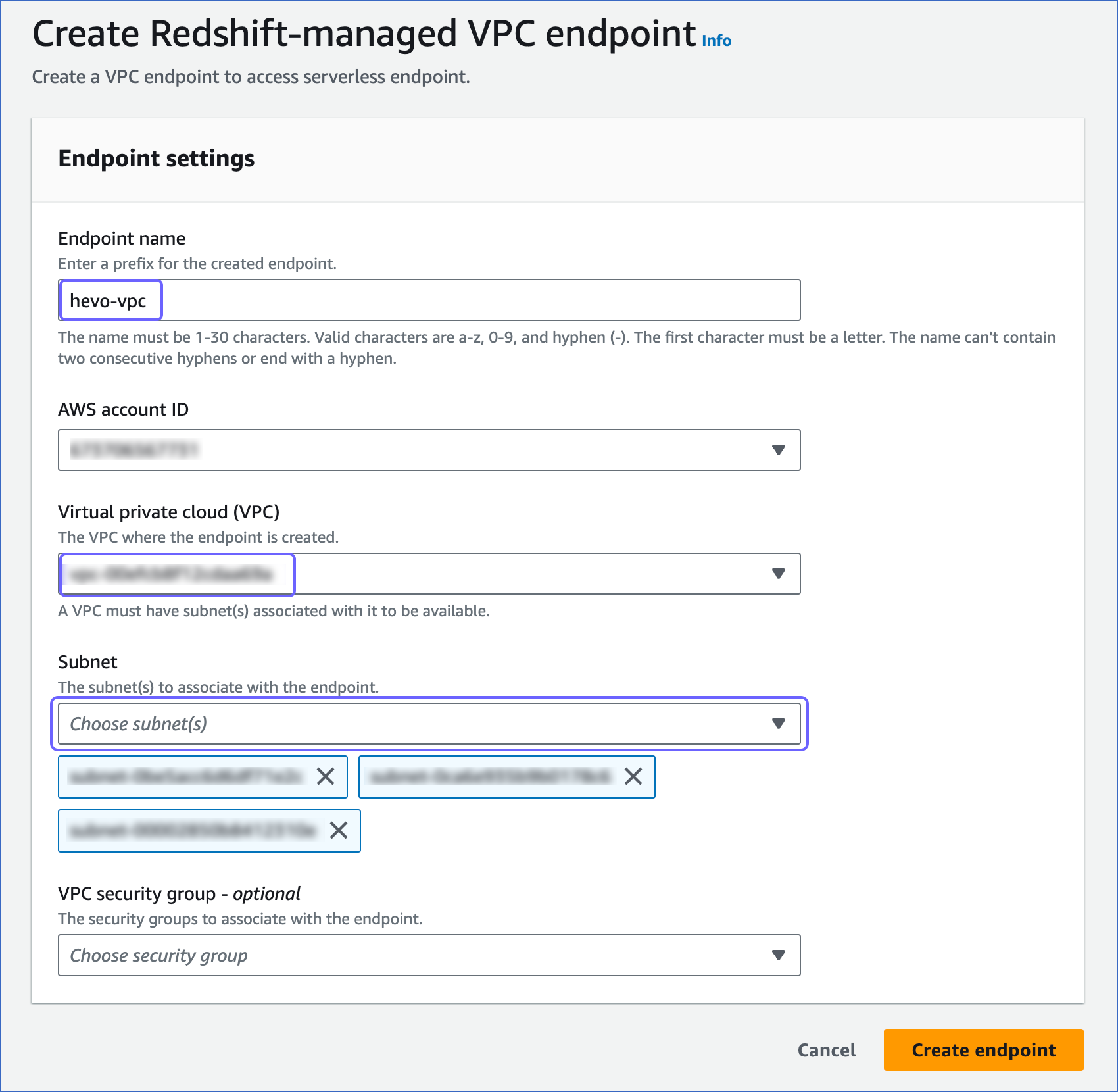Expand the Choose subnet(s) dropdown
This screenshot has height=1092, width=1118.
pos(427,724)
